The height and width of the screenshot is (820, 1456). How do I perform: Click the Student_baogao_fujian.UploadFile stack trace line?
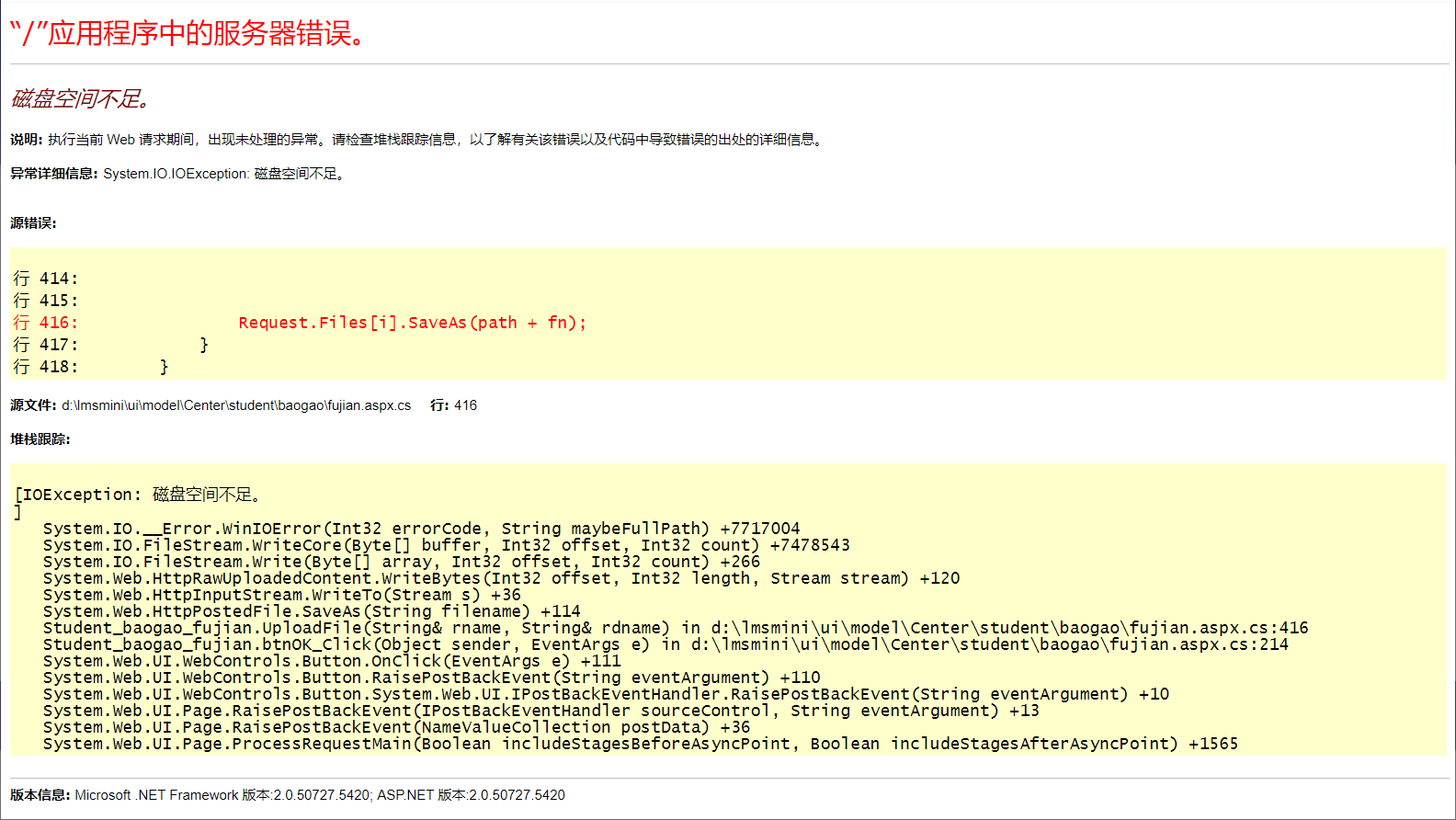pos(675,628)
